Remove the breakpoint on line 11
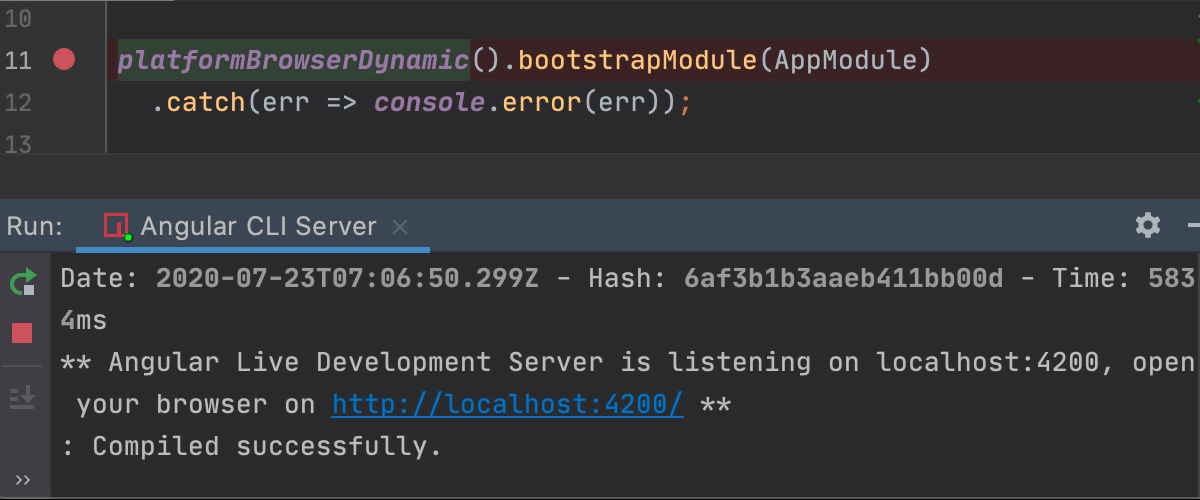 pyautogui.click(x=64, y=61)
